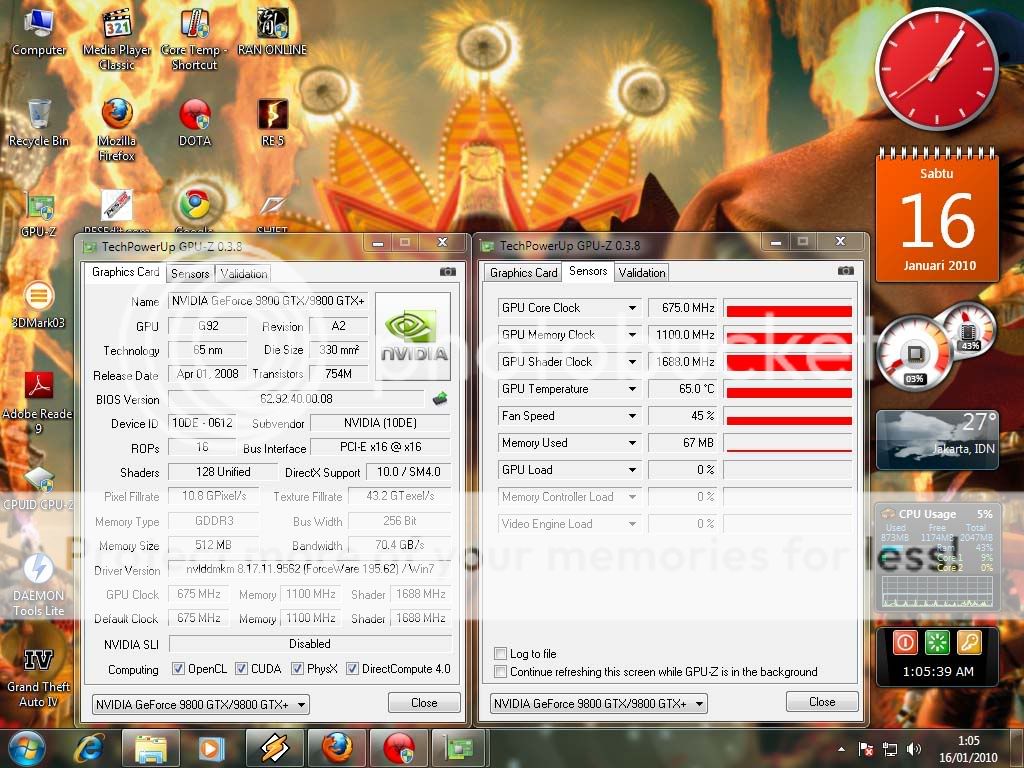
Task: Enable continue refreshing in background checkbox
Action: tap(501, 672)
